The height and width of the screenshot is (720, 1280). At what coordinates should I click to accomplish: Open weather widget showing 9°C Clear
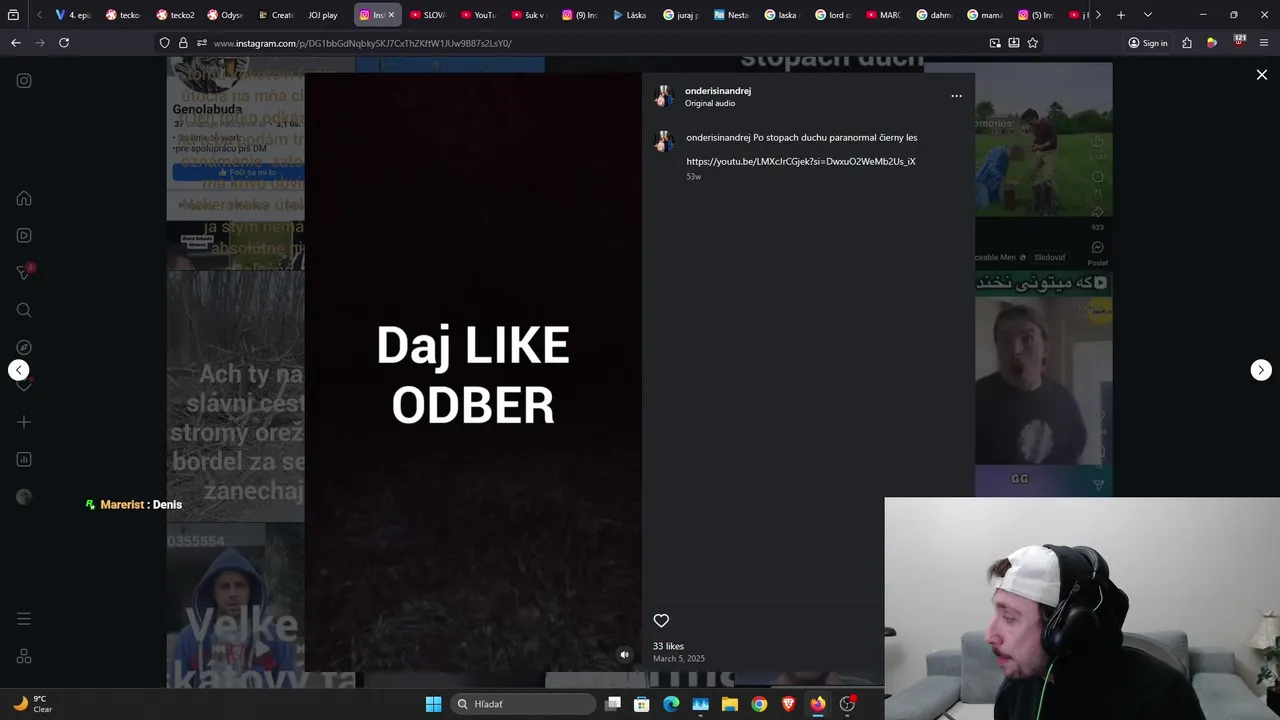(x=31, y=704)
